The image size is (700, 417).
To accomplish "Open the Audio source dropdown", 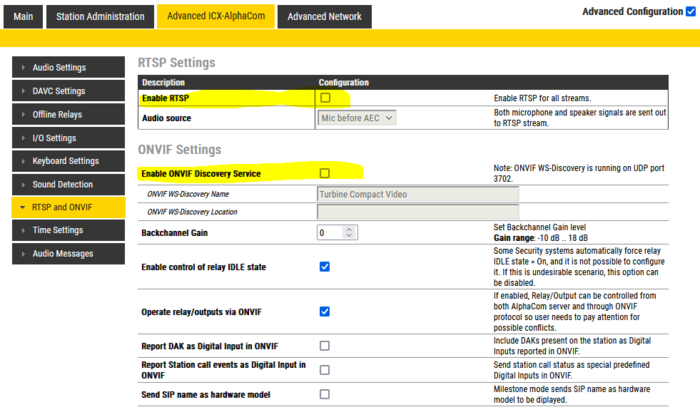I will (357, 118).
